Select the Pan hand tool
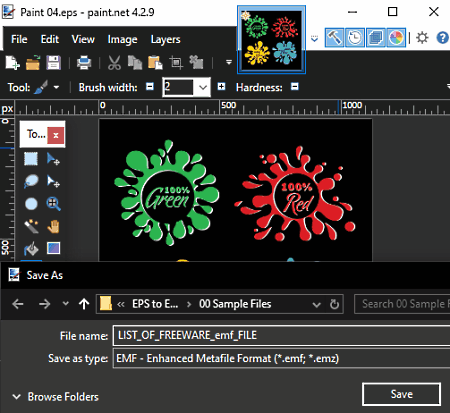Screen dimensions: 450x413 pos(53,226)
